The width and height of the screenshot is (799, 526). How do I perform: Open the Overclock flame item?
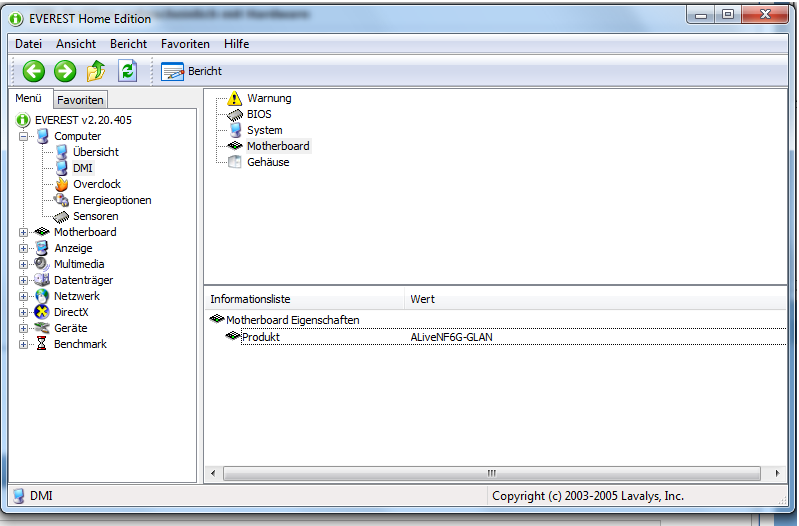pyautogui.click(x=88, y=184)
